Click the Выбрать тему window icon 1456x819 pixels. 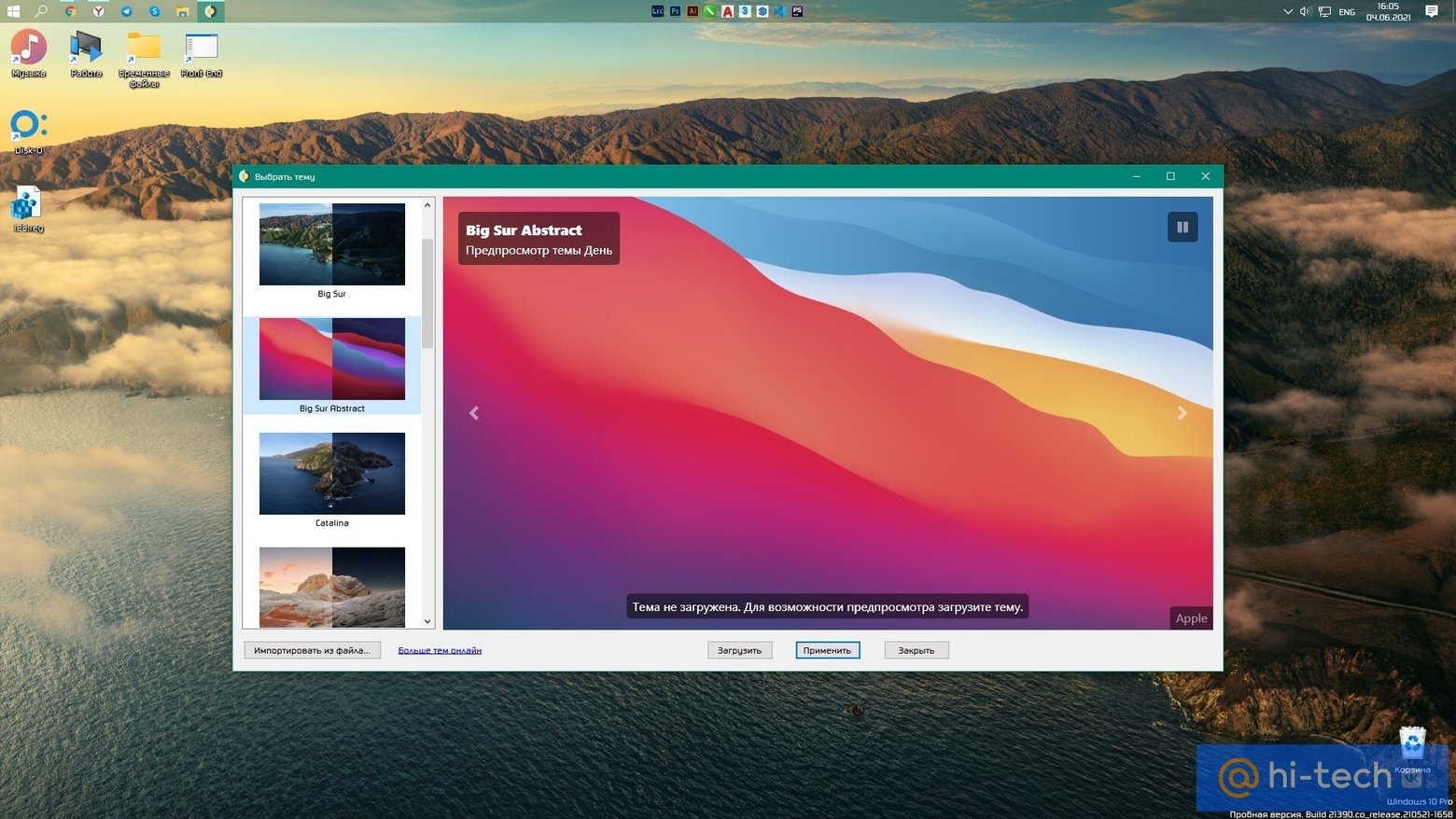[x=244, y=176]
